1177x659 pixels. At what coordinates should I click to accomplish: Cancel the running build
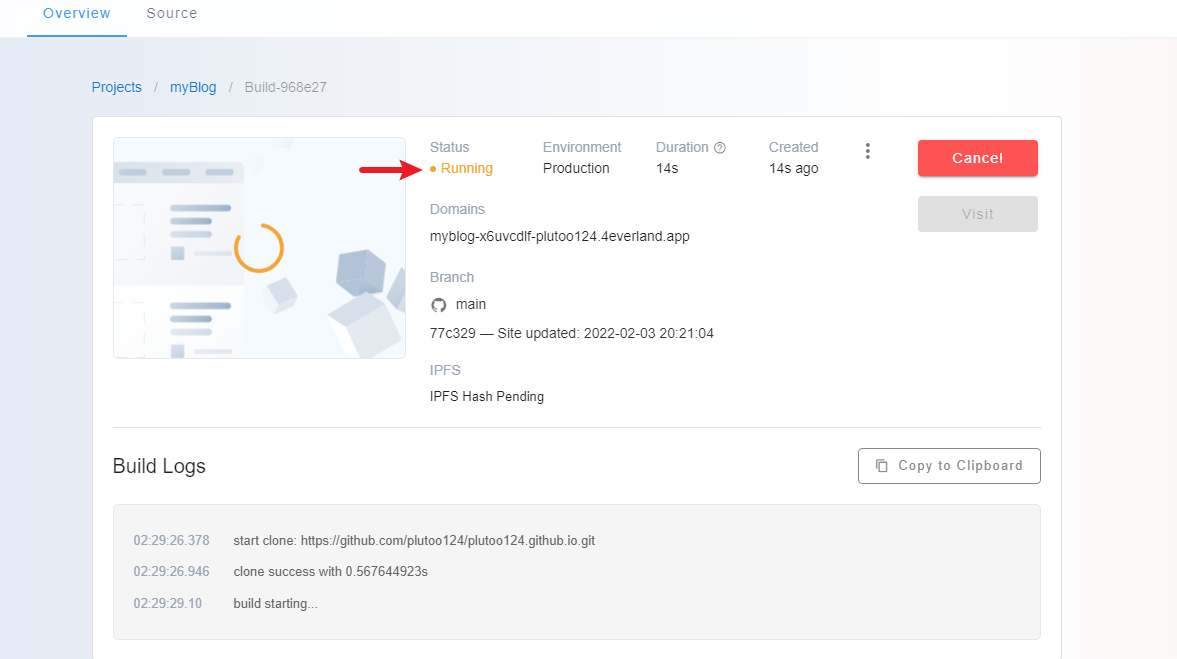(977, 158)
